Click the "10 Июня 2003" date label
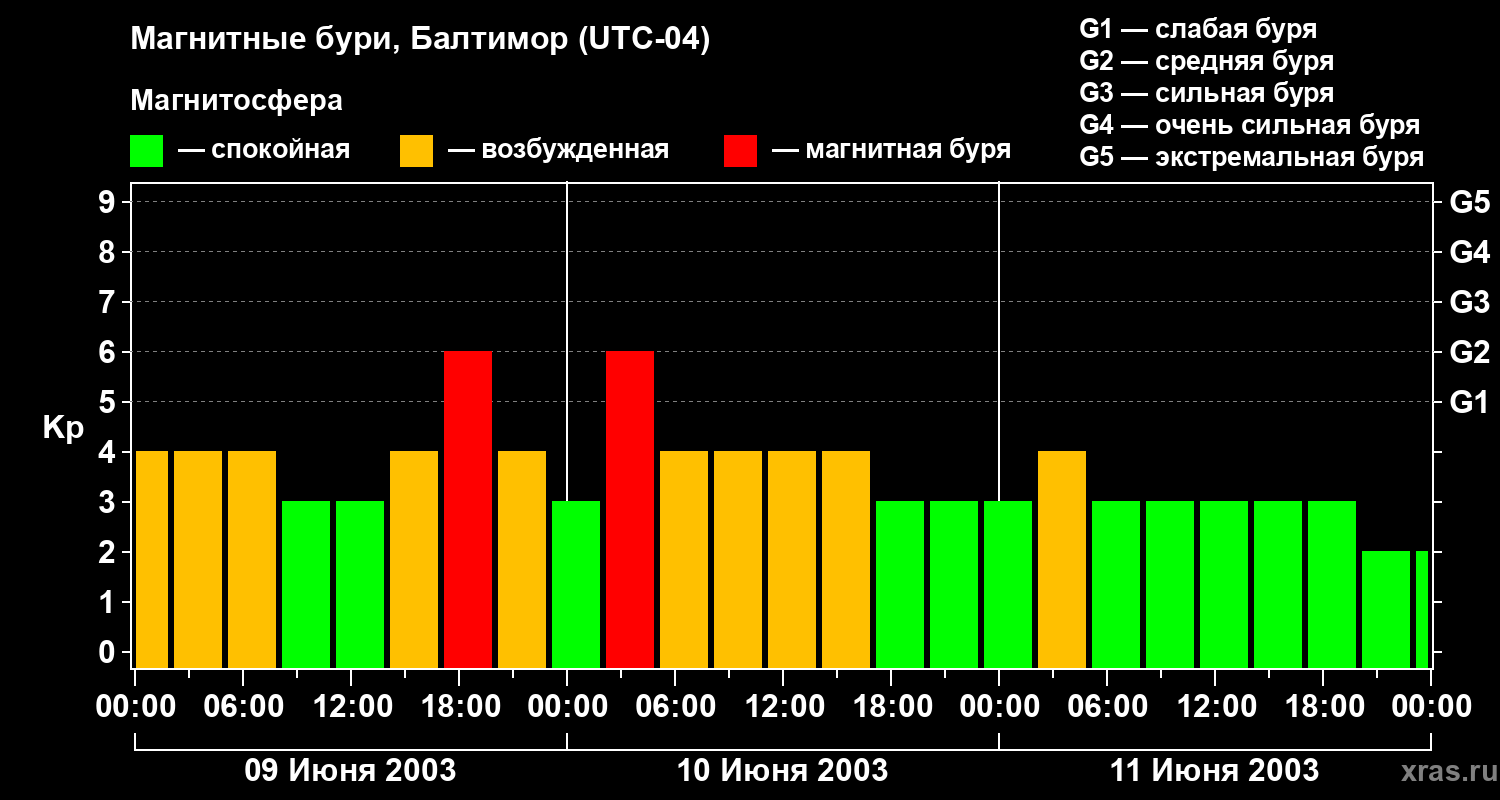Screen dimensions: 1500x800 click(x=783, y=771)
